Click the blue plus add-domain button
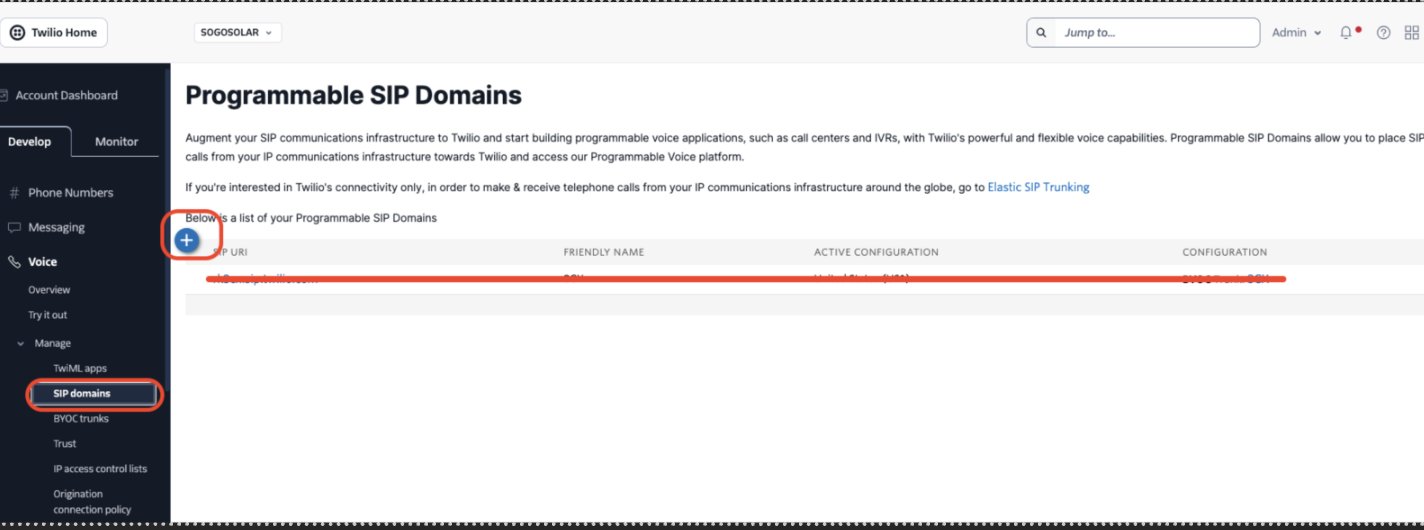The height and width of the screenshot is (530, 1424). tap(186, 240)
